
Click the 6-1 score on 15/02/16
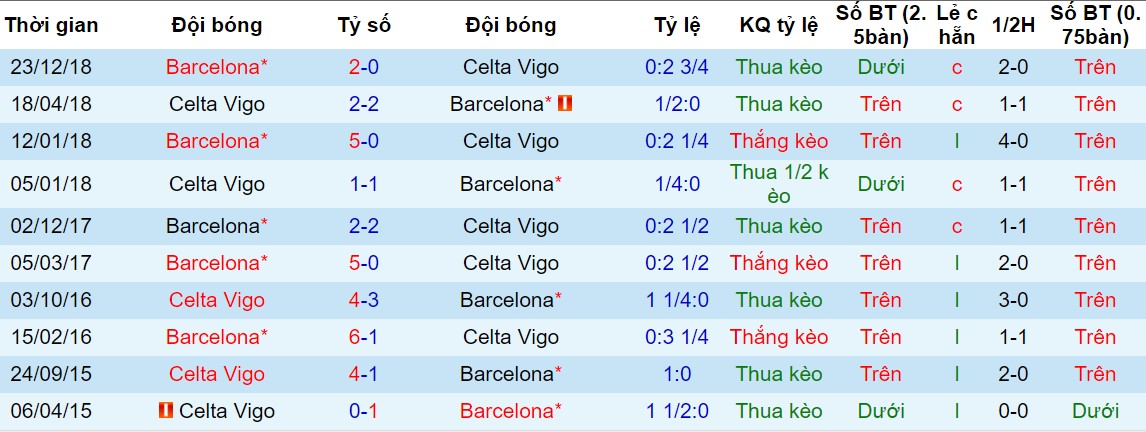364,337
